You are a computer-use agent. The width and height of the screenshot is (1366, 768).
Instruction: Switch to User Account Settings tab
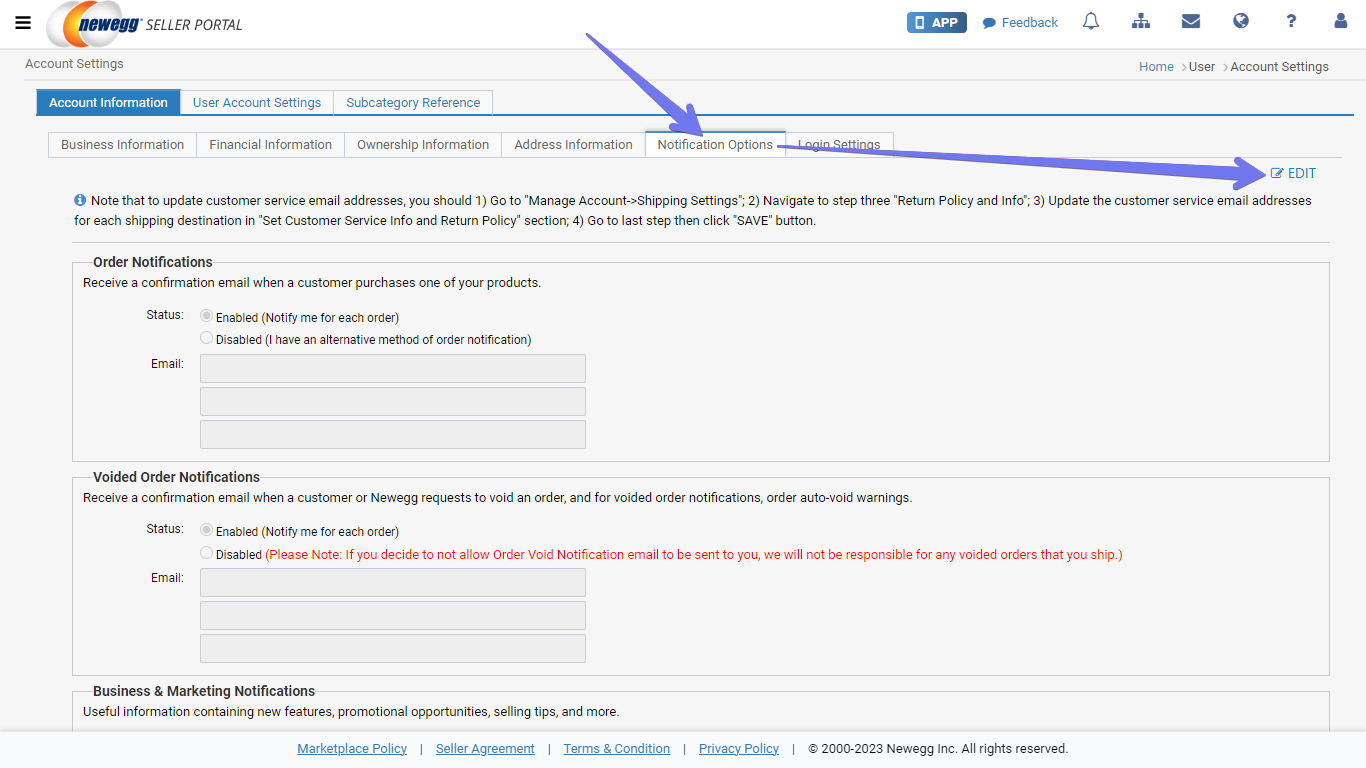pos(257,103)
